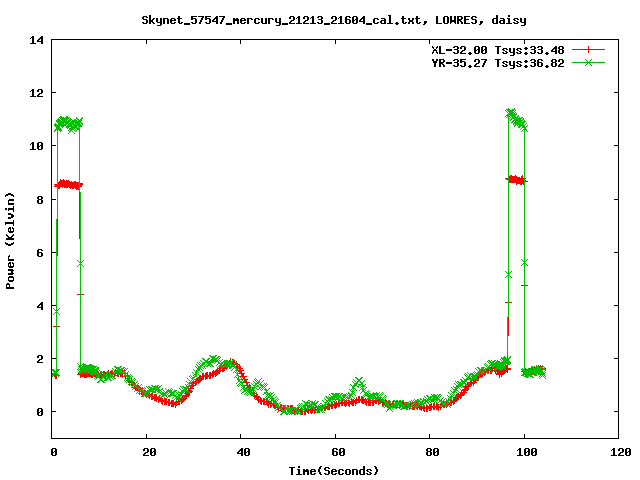
Task: Select legend entry YR-35.27 Tsys:36.82
Action: [x=498, y=63]
